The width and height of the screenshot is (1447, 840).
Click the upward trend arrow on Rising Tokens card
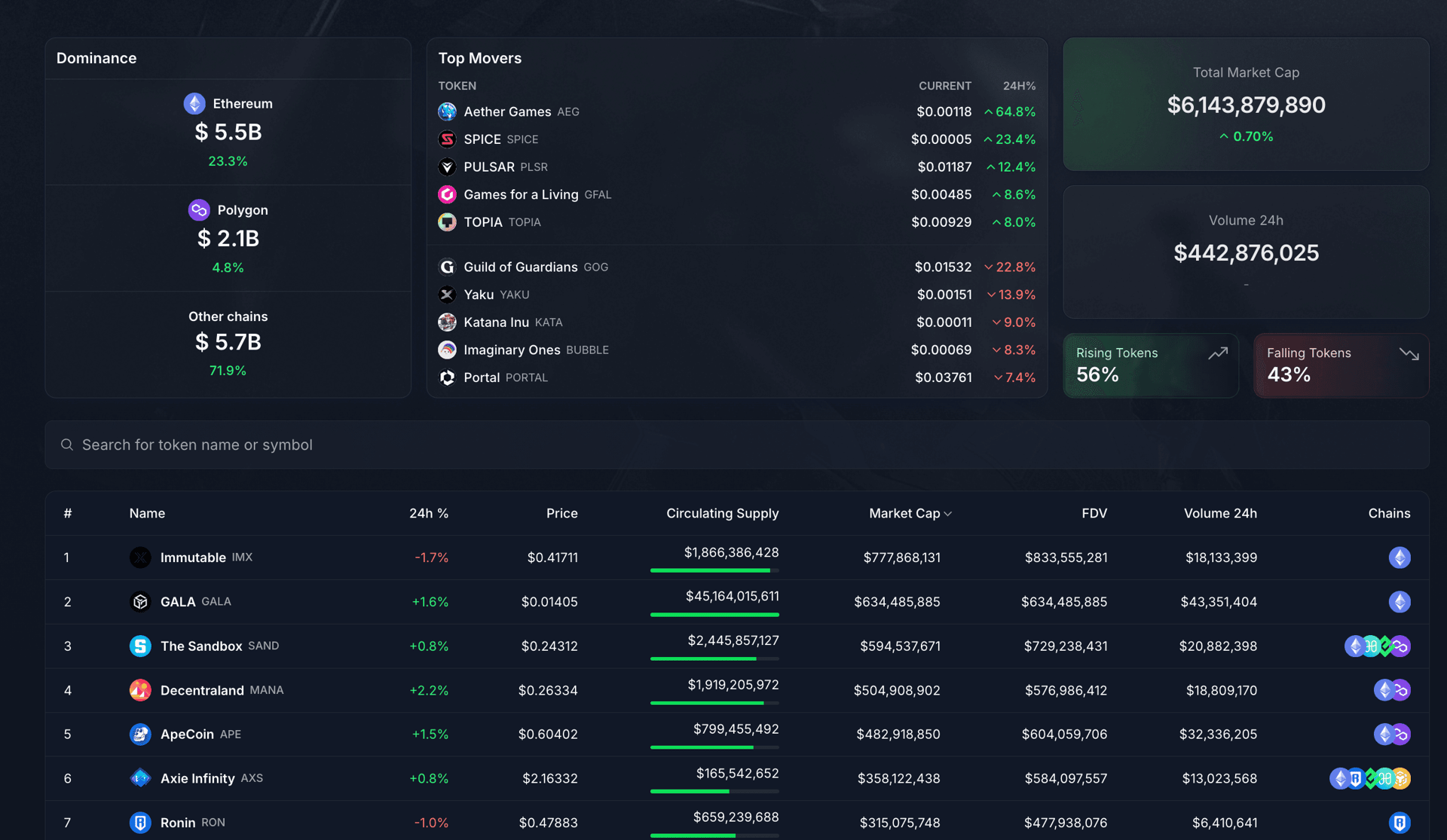(1218, 353)
